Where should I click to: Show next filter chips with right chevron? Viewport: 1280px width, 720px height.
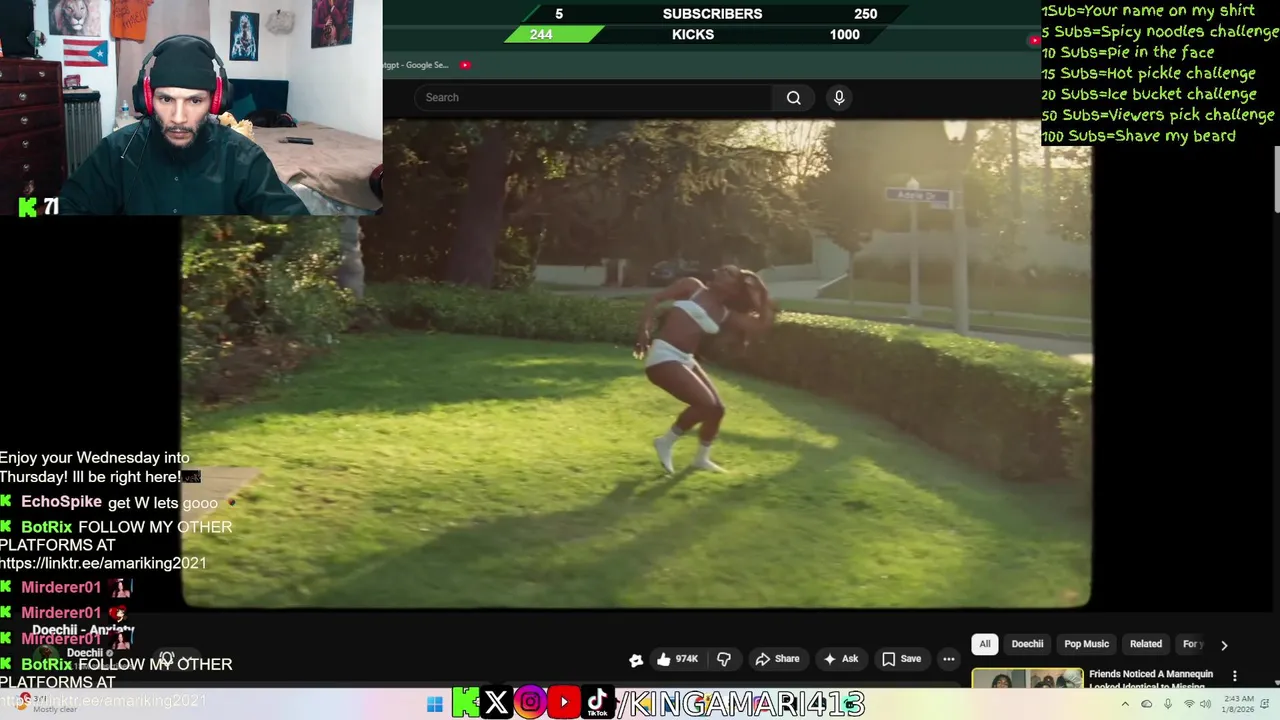click(x=1224, y=645)
